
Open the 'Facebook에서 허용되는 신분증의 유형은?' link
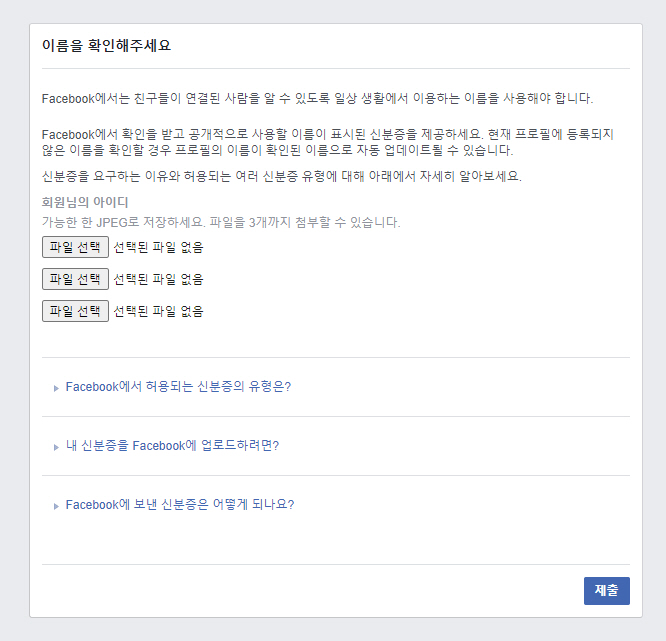[x=178, y=387]
